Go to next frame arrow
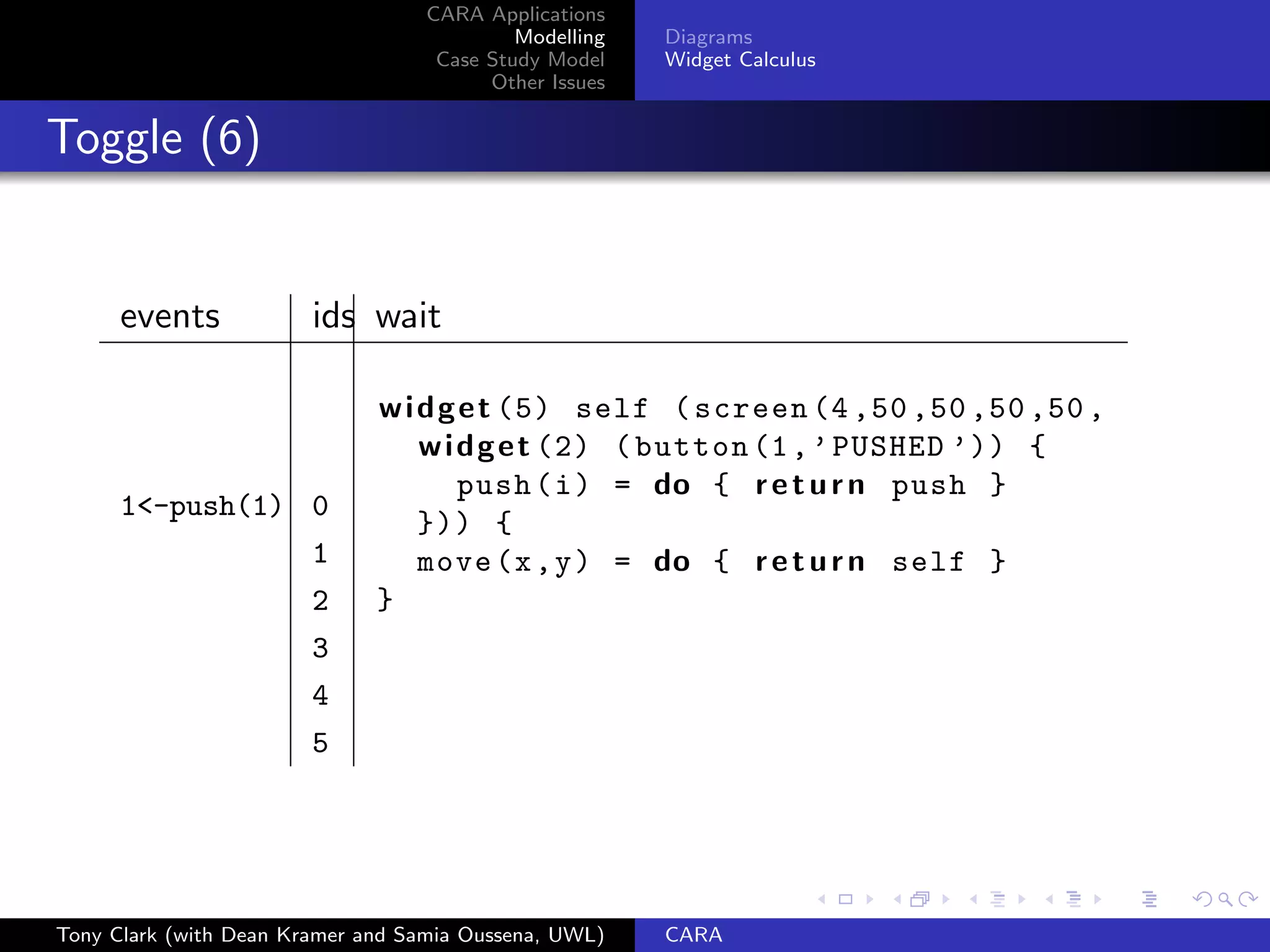The height and width of the screenshot is (952, 1270). click(x=946, y=899)
